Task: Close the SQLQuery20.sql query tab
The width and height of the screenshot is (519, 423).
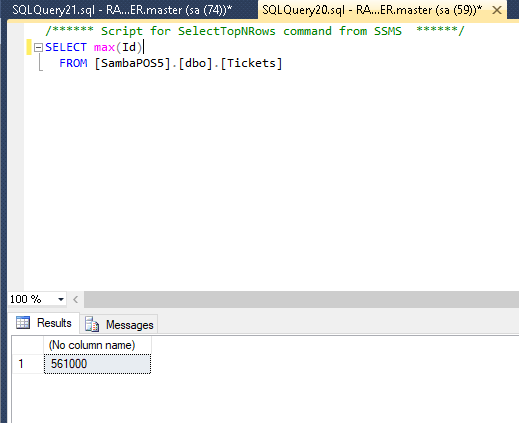Action: 497,10
